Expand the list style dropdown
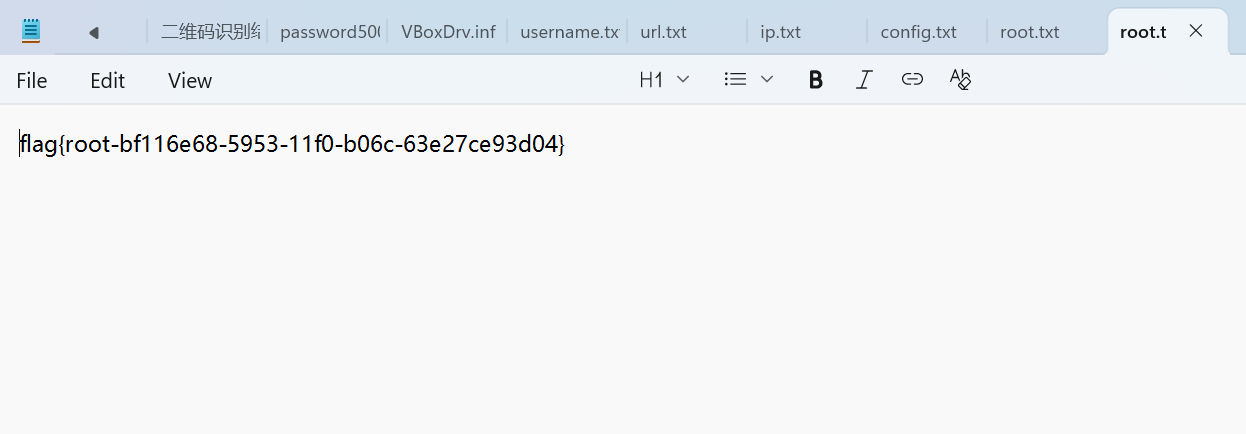Image resolution: width=1246 pixels, height=434 pixels. click(767, 80)
